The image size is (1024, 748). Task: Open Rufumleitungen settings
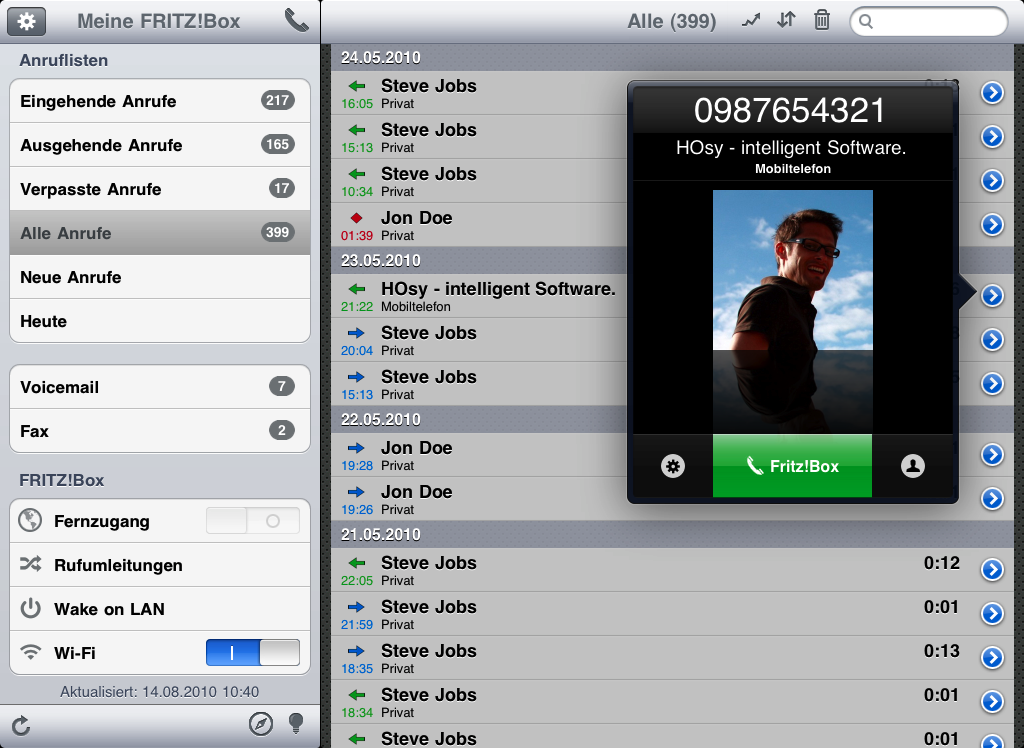(x=160, y=565)
